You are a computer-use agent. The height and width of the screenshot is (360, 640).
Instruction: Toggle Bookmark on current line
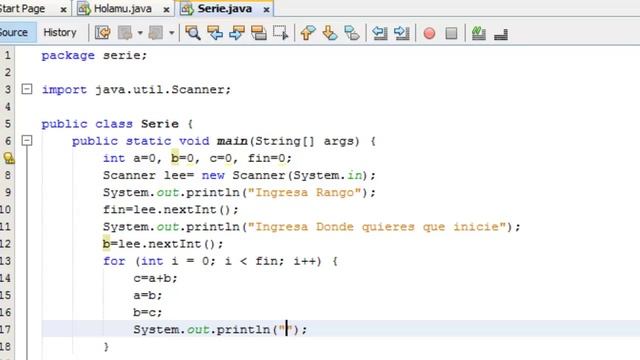click(x=352, y=33)
